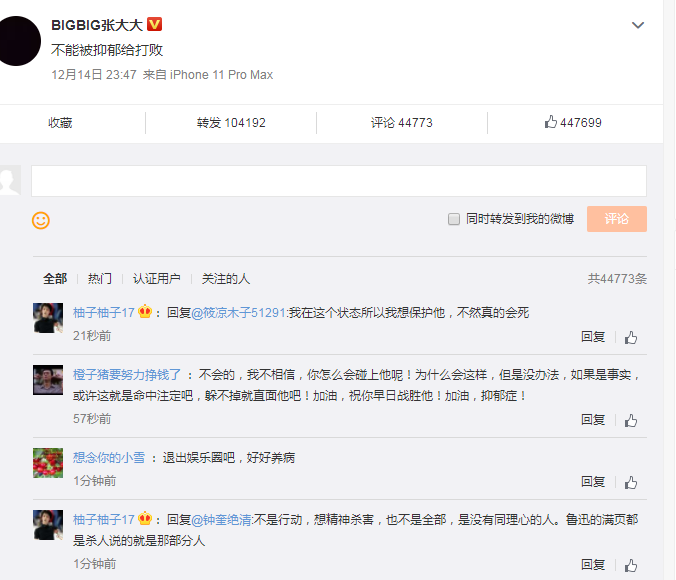This screenshot has height=580, width=676.
Task: Open 想念你的小雪 username link
Action: pyautogui.click(x=109, y=457)
